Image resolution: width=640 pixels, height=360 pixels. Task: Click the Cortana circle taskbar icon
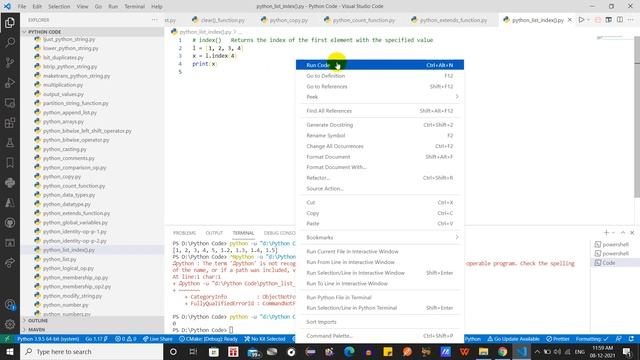pos(173,351)
